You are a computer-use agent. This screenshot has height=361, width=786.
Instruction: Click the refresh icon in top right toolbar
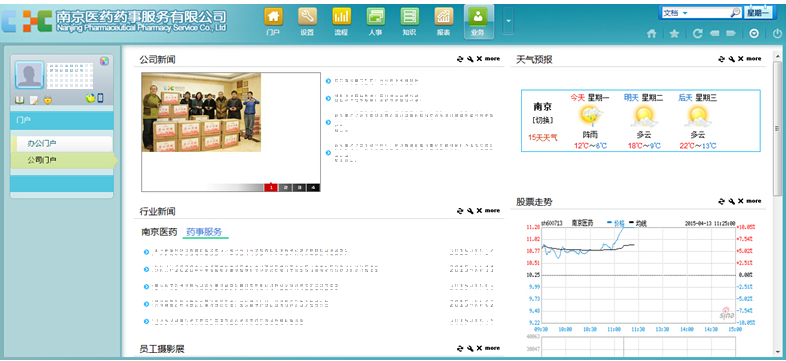click(x=697, y=34)
